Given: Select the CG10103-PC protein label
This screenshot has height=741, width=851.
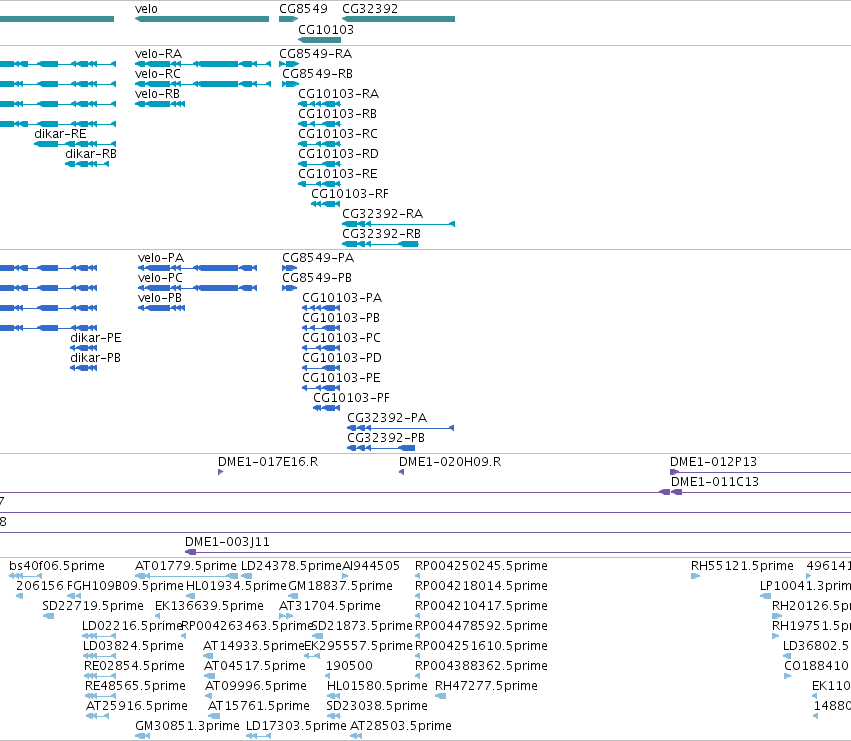Looking at the screenshot, I should [x=341, y=338].
